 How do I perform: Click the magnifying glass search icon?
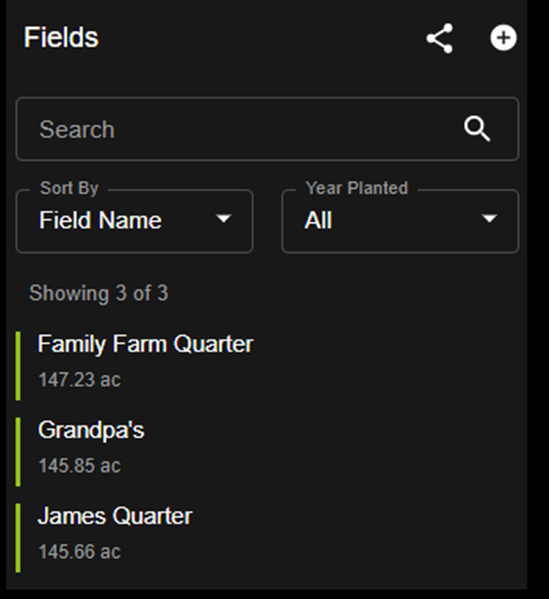tap(477, 129)
